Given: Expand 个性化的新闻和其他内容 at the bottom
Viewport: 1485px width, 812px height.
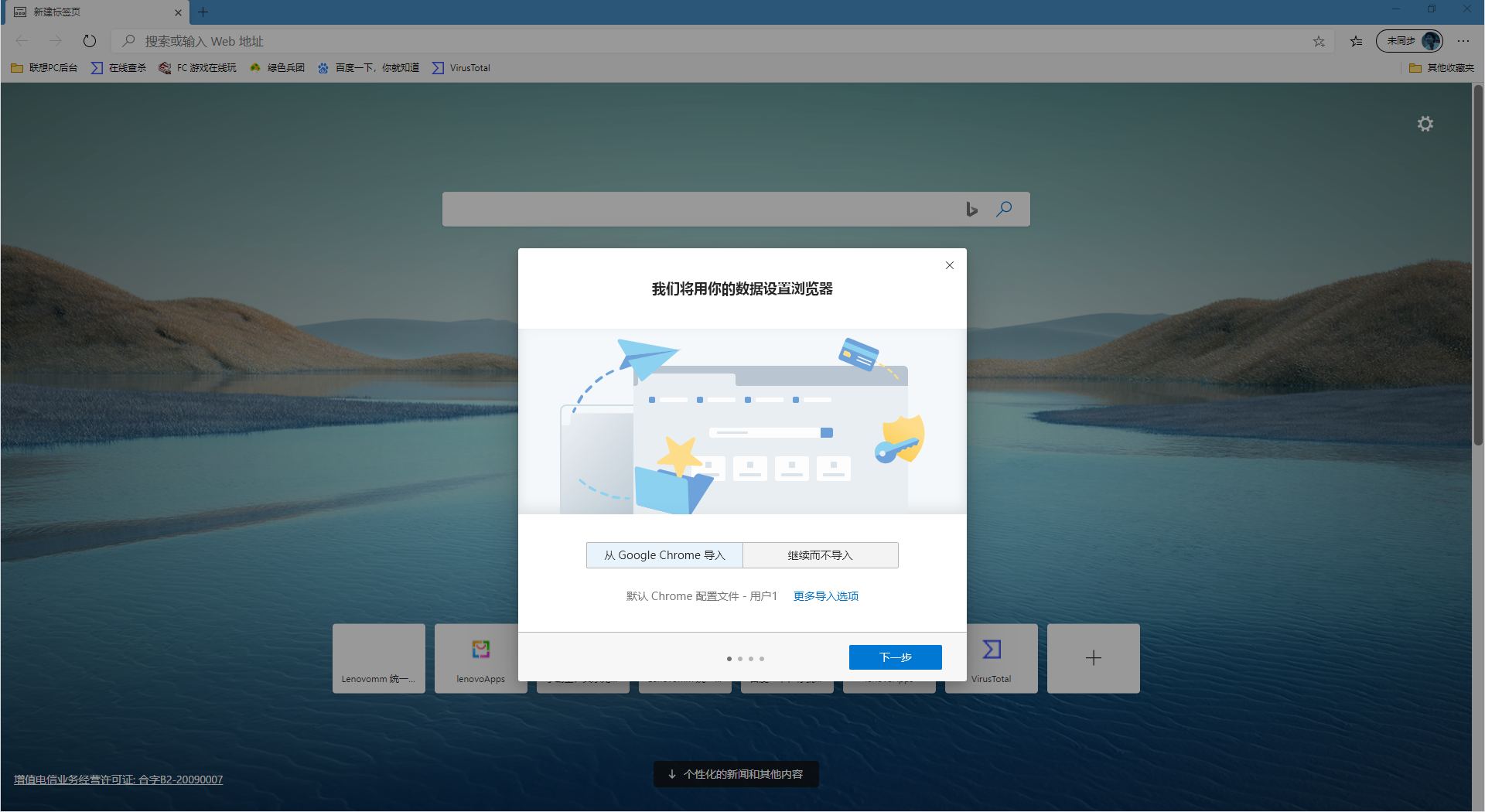Looking at the screenshot, I should [x=736, y=773].
